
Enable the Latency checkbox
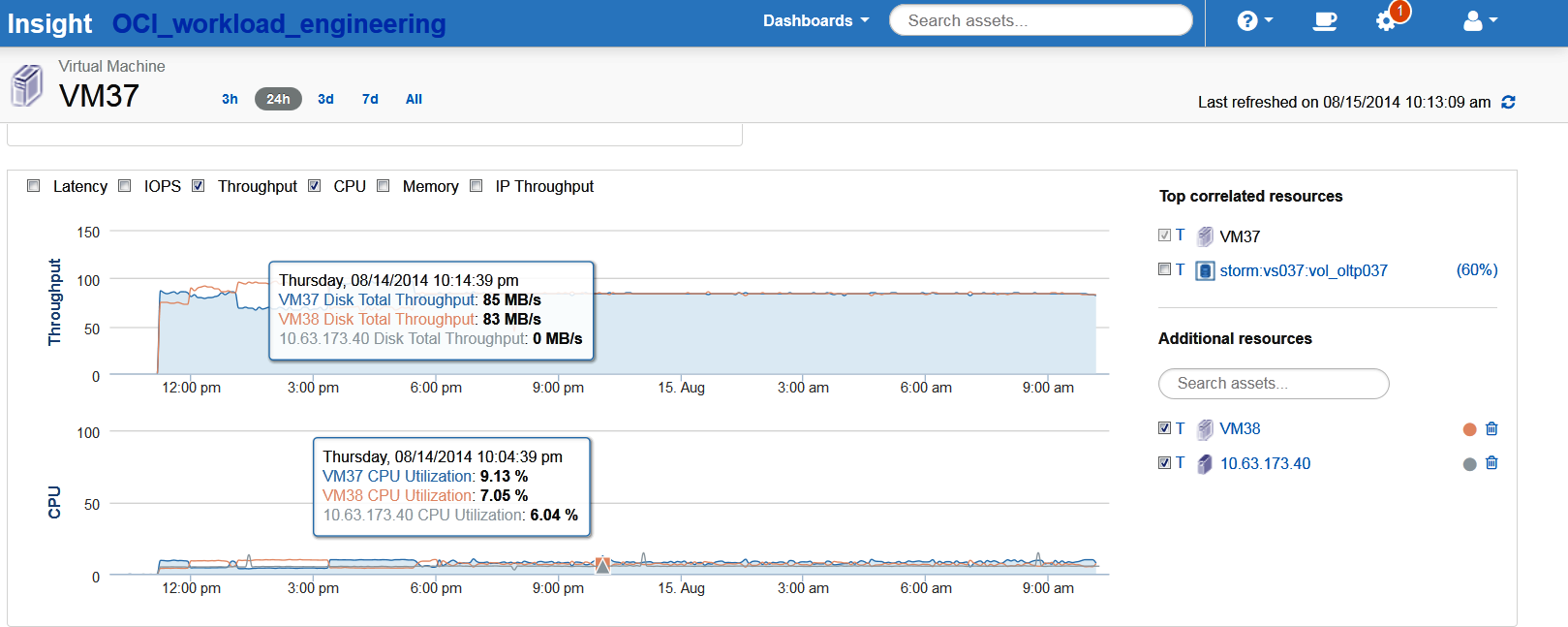click(x=34, y=186)
